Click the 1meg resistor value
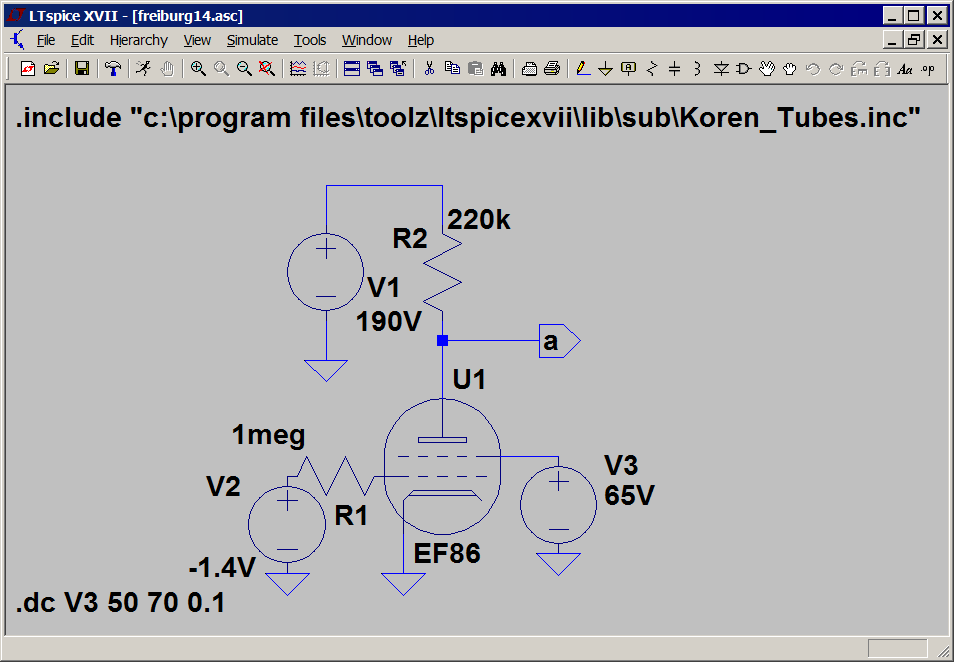This screenshot has width=954, height=662. (268, 435)
